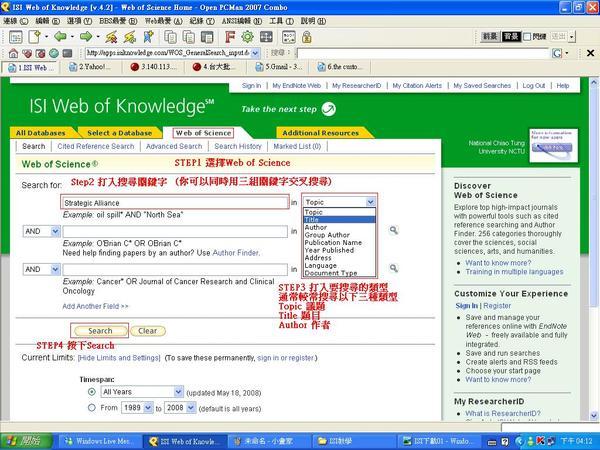Click the Register link in the sidebar

pos(497,306)
